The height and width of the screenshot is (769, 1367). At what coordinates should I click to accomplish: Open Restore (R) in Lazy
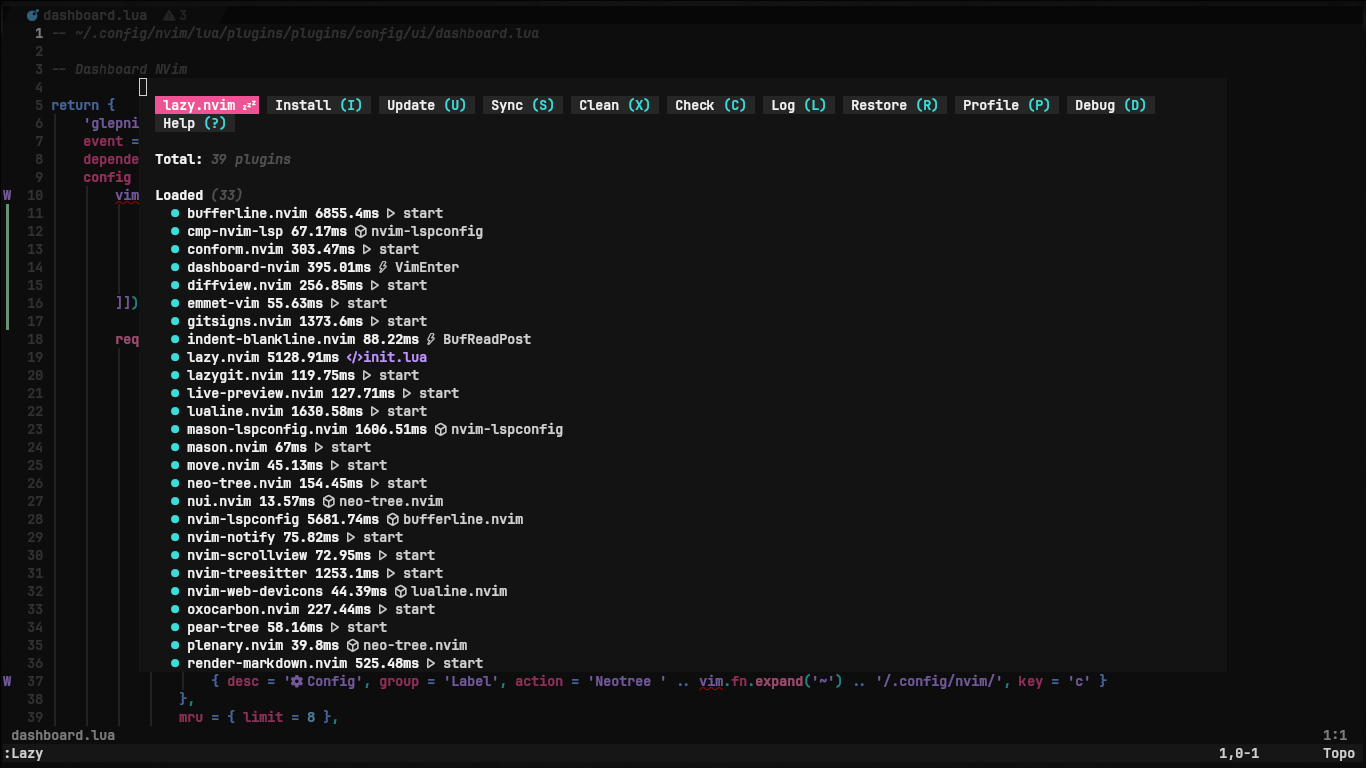coord(895,105)
